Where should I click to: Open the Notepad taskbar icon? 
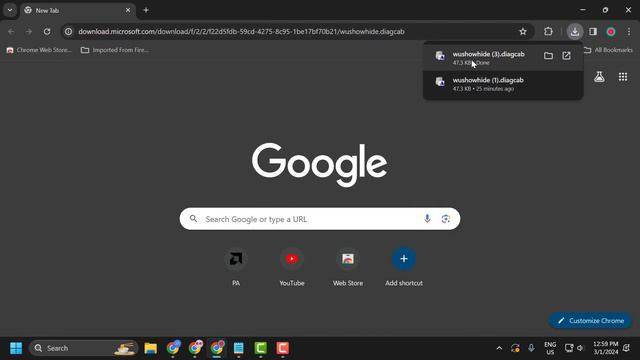click(x=238, y=348)
